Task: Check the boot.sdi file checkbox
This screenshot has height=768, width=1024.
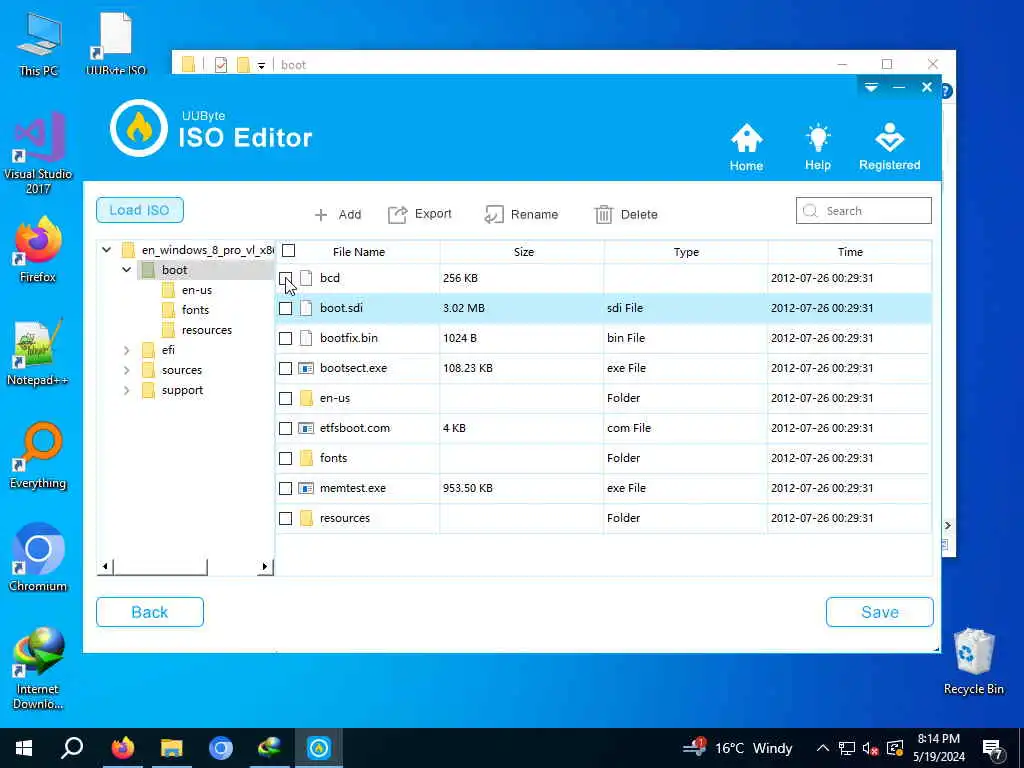Action: pos(285,308)
